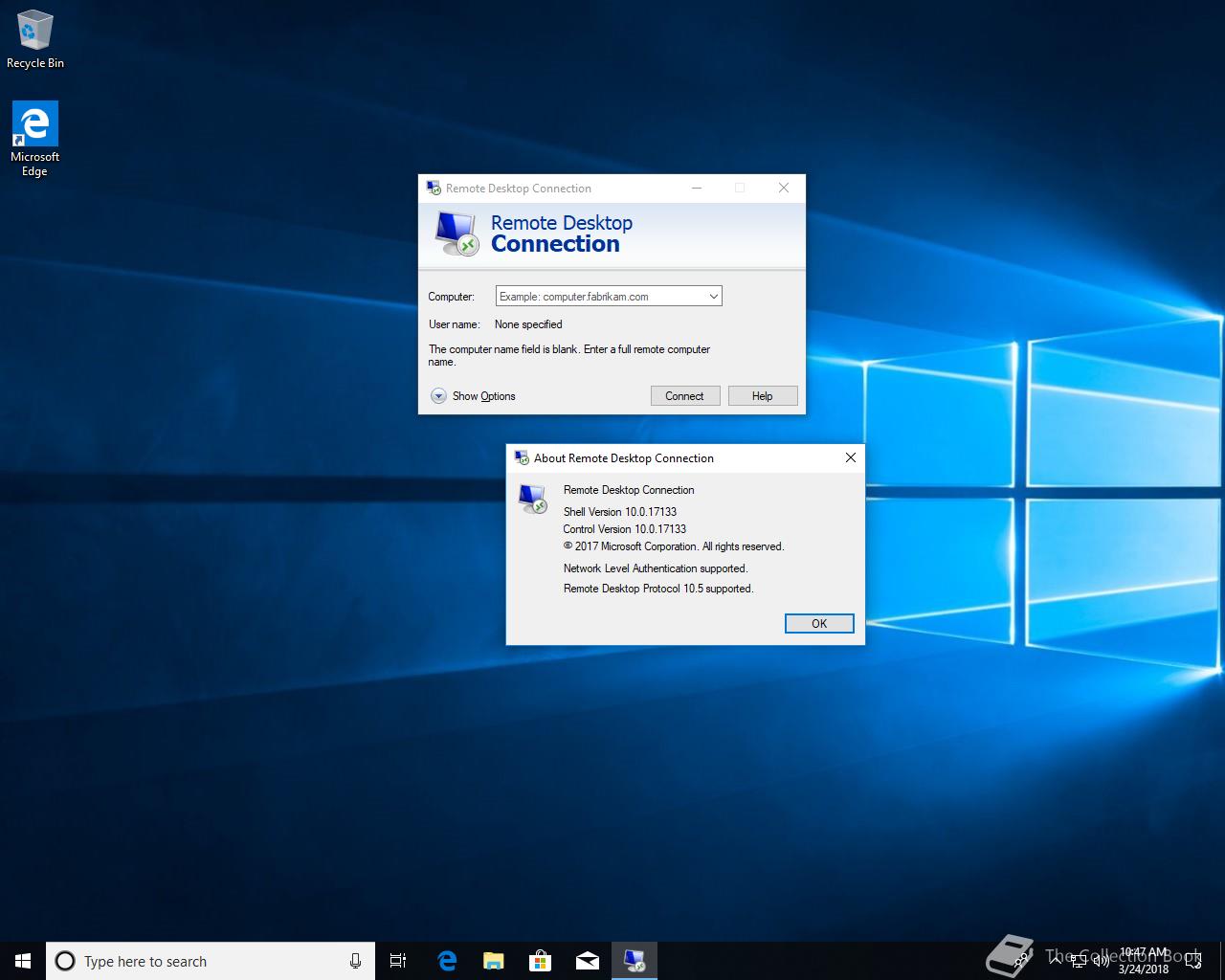1225x980 pixels.
Task: Select Remote Desktop Connection taskbar button
Action: point(634,961)
